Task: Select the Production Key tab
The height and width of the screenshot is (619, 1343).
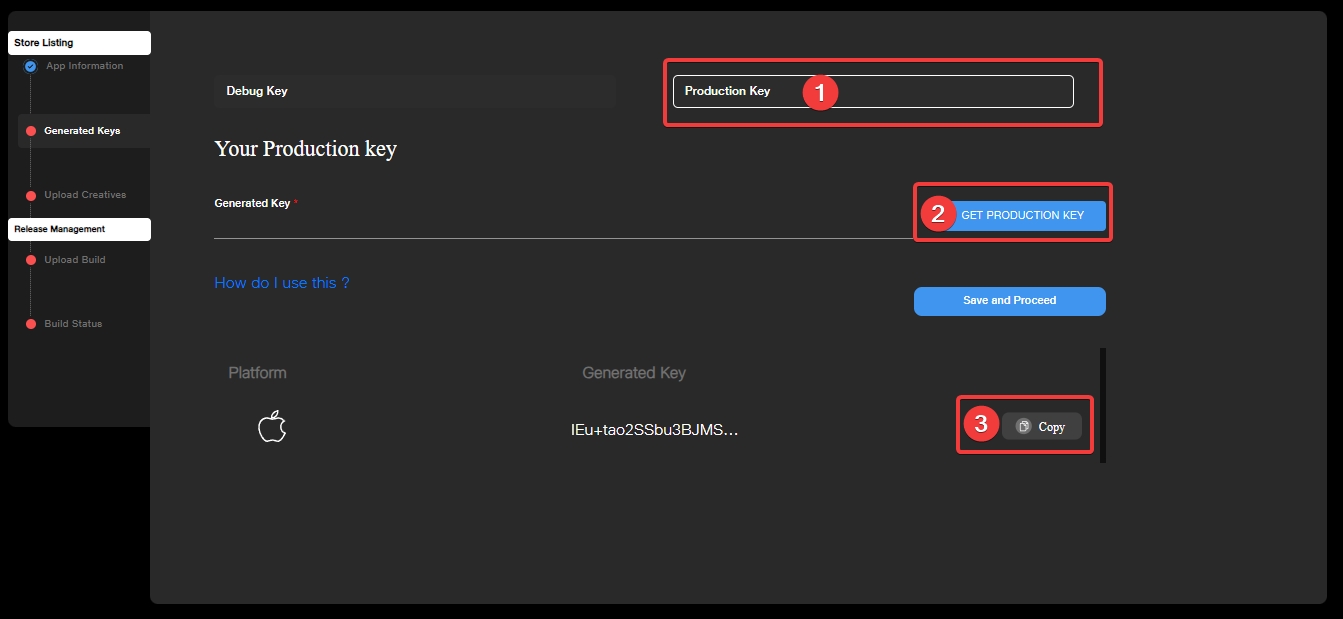Action: 872,91
